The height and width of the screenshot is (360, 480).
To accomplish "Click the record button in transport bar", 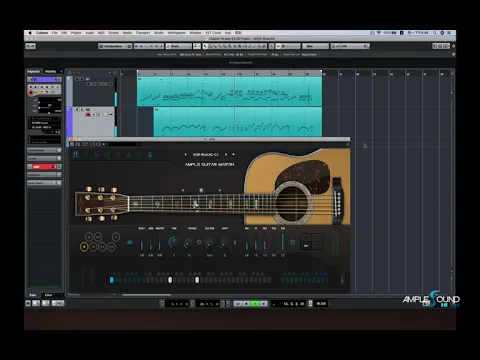I will (x=263, y=304).
